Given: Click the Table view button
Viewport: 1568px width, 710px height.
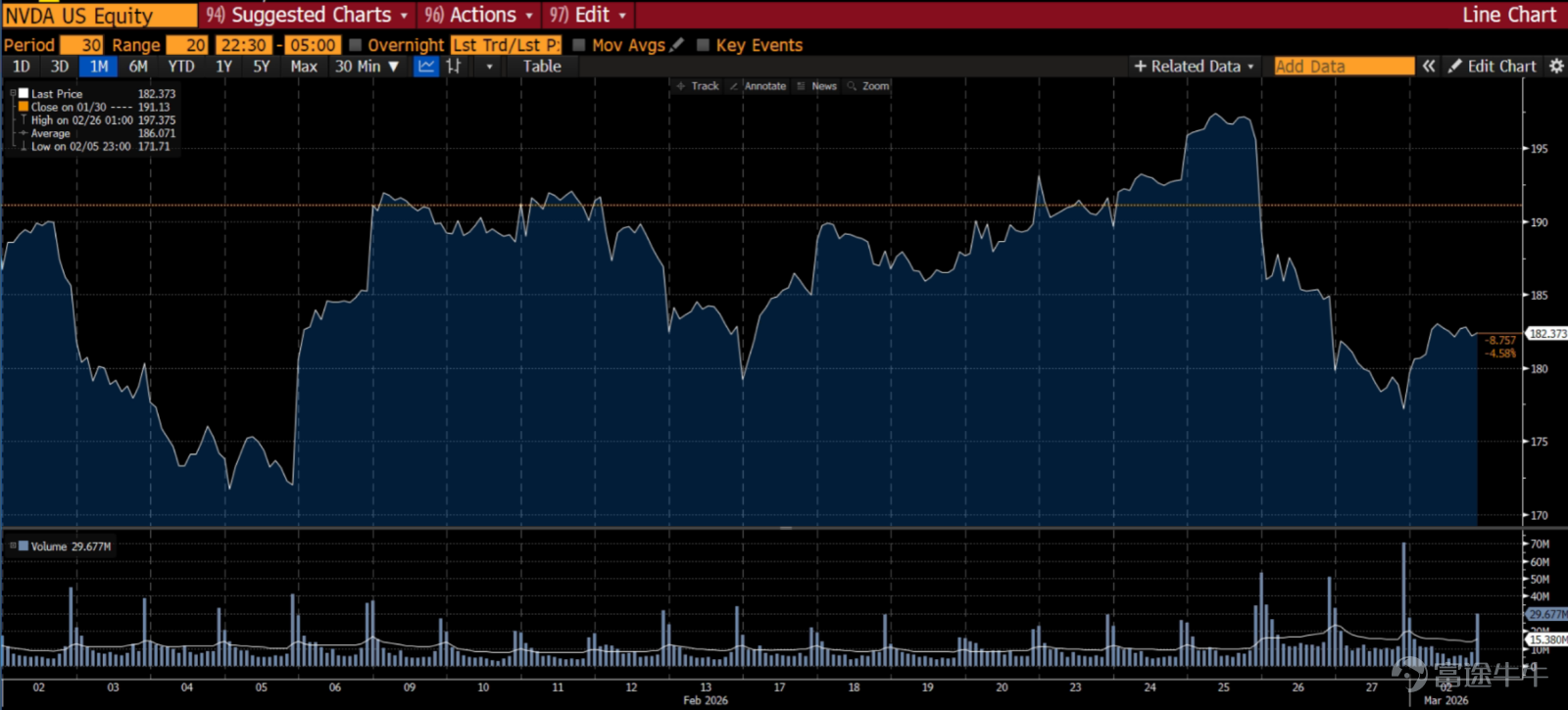Looking at the screenshot, I should point(542,67).
